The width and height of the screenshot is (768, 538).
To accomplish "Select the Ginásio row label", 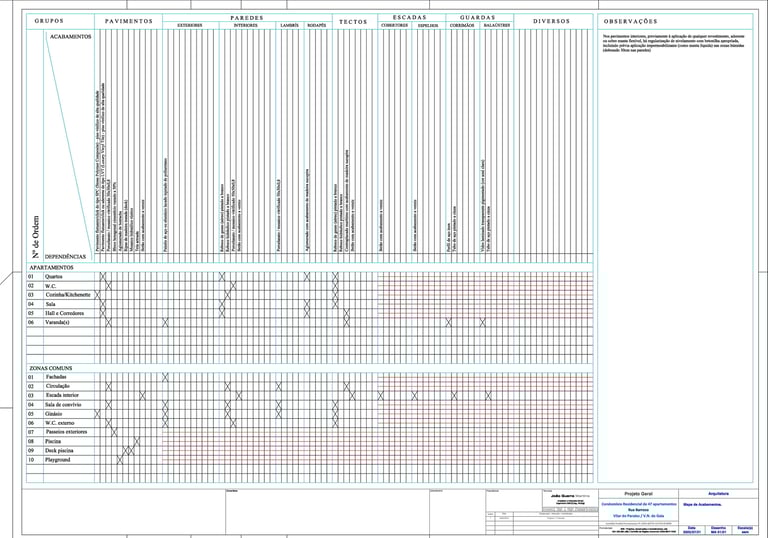I will pos(54,414).
